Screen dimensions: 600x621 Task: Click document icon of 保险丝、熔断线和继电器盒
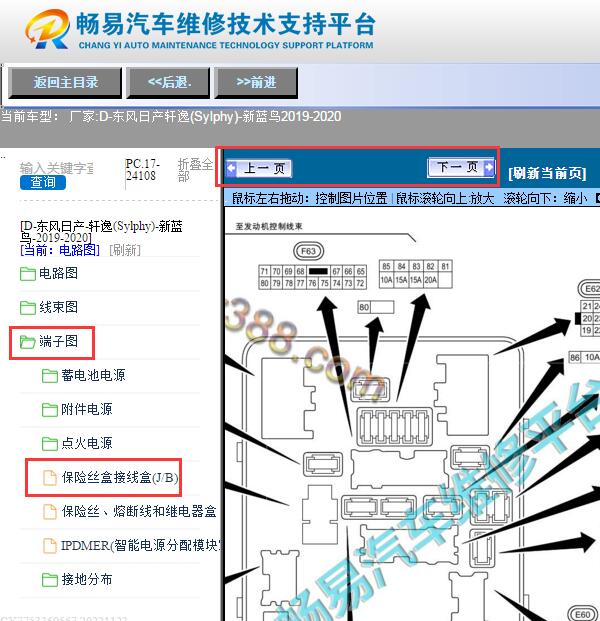(x=50, y=512)
